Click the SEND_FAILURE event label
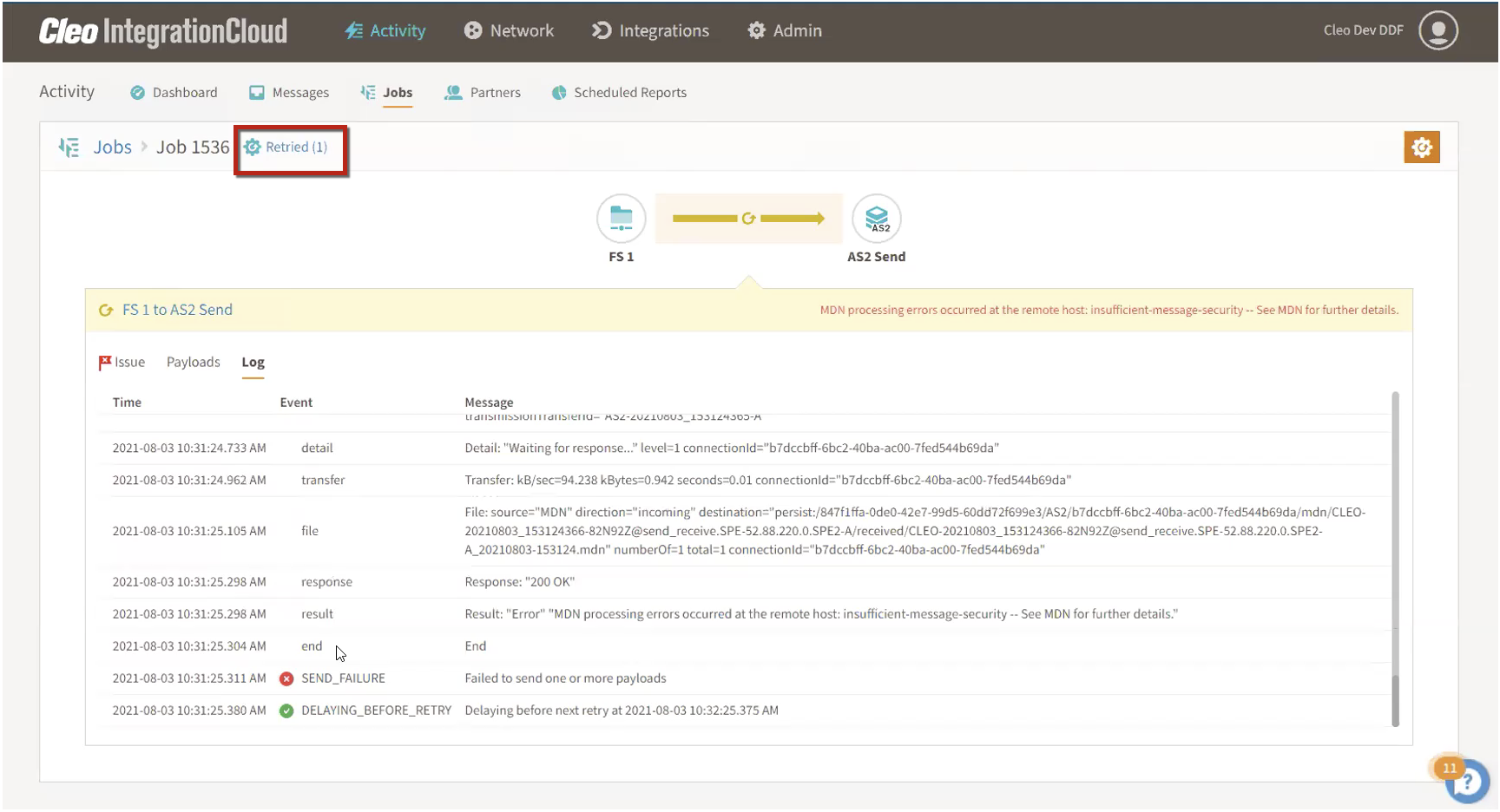Screen dimensions: 1500x812 [343, 678]
